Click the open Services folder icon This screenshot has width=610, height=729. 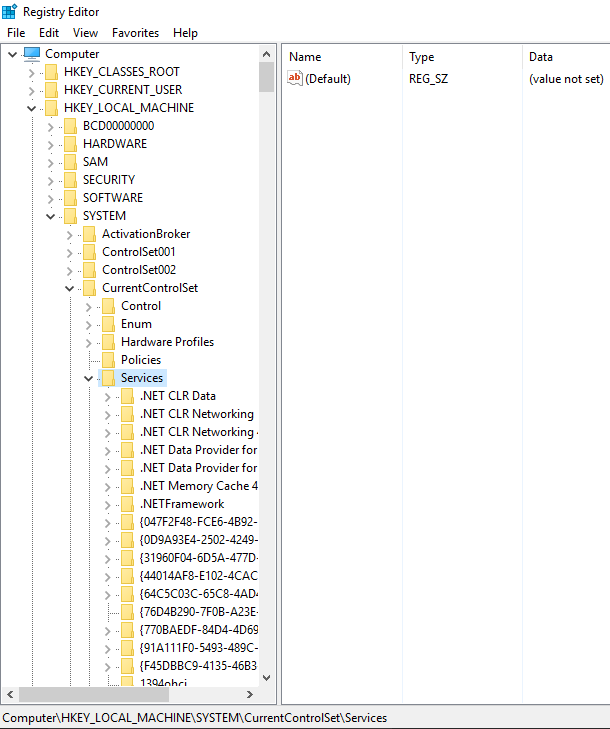[108, 378]
